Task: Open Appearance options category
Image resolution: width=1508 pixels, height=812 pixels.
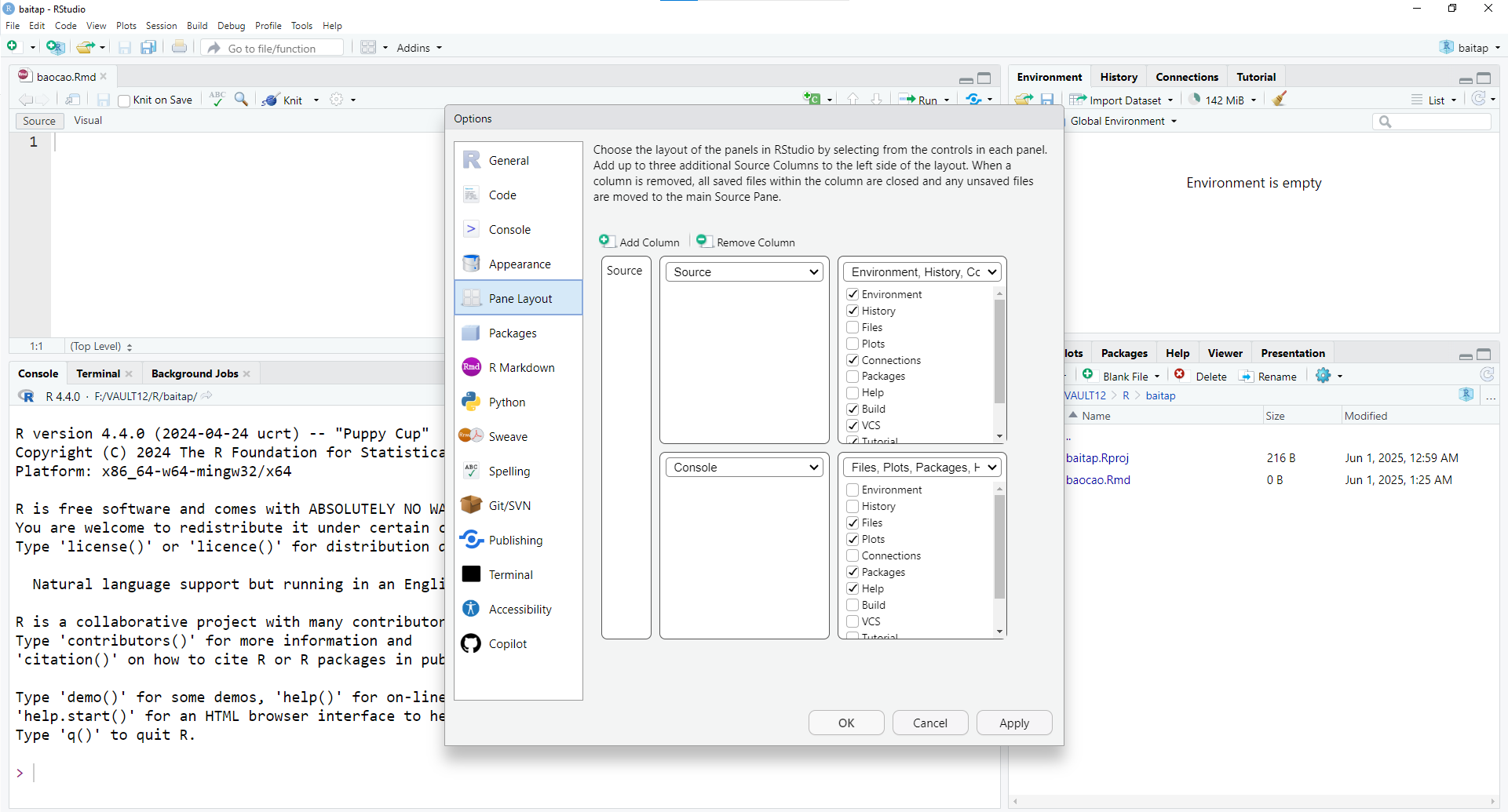Action: tap(518, 264)
